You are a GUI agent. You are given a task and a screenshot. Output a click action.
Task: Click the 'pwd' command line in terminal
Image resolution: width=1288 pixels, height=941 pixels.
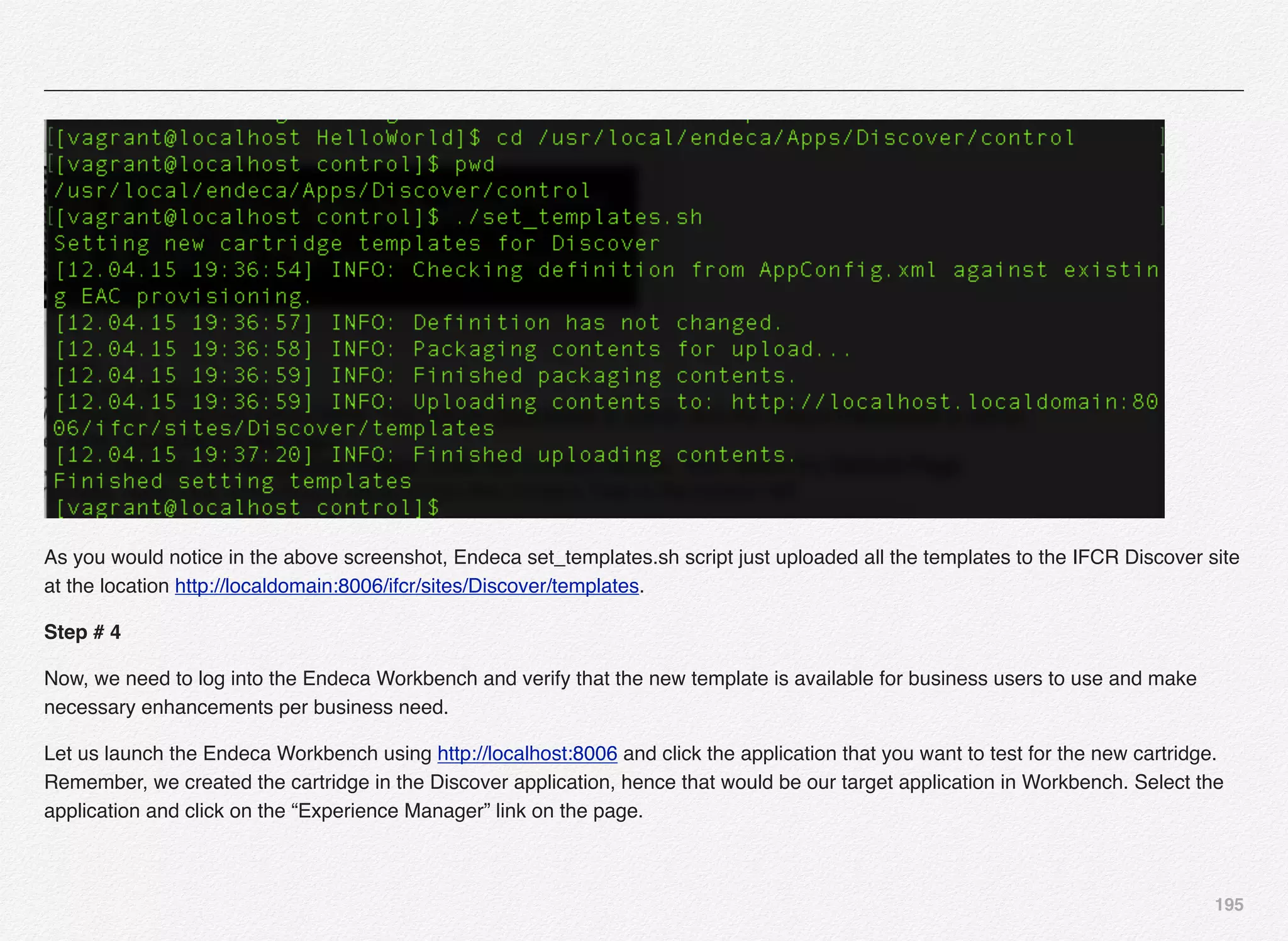(x=272, y=164)
